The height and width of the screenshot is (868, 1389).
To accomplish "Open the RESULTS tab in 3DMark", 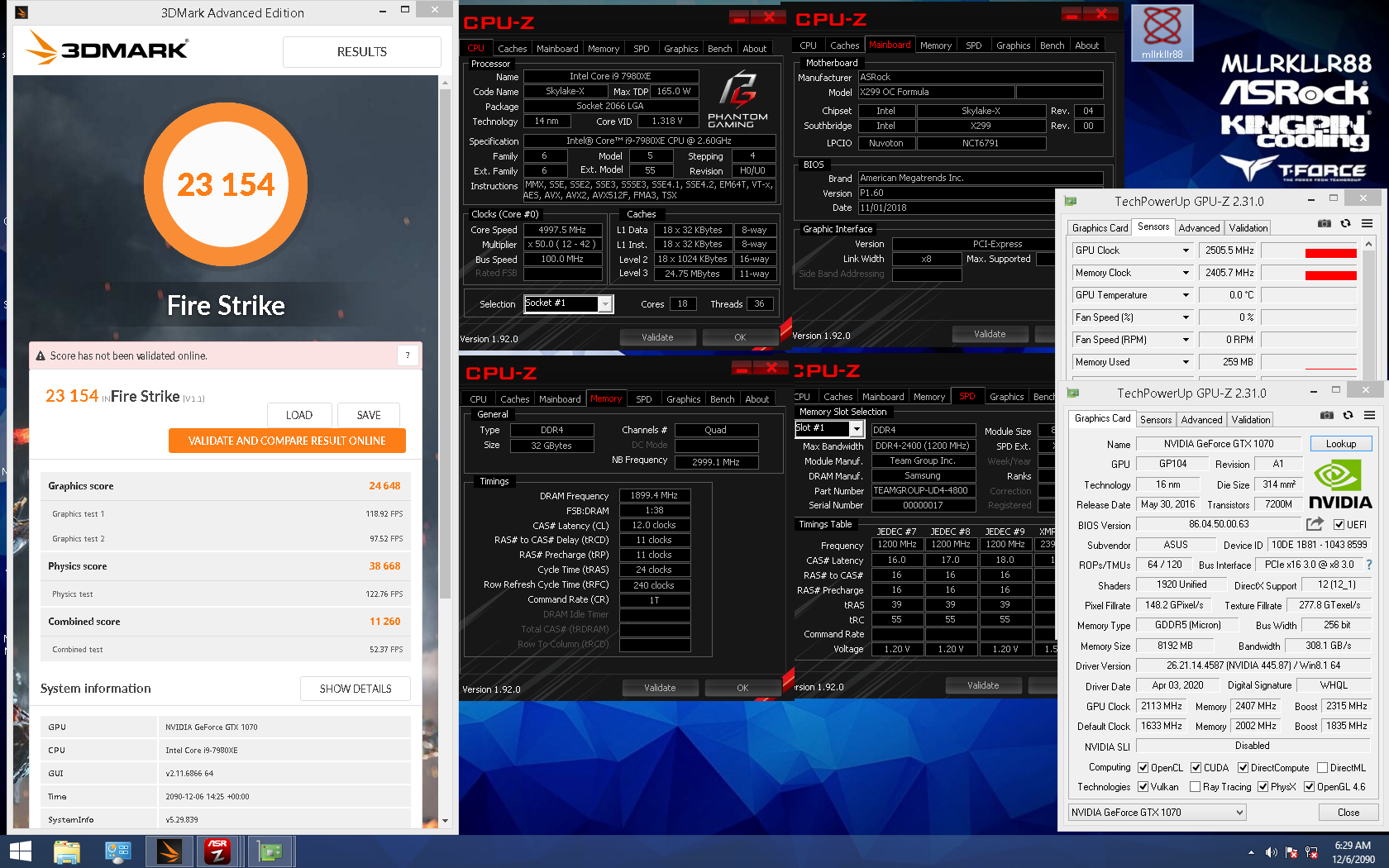I will pyautogui.click(x=361, y=52).
